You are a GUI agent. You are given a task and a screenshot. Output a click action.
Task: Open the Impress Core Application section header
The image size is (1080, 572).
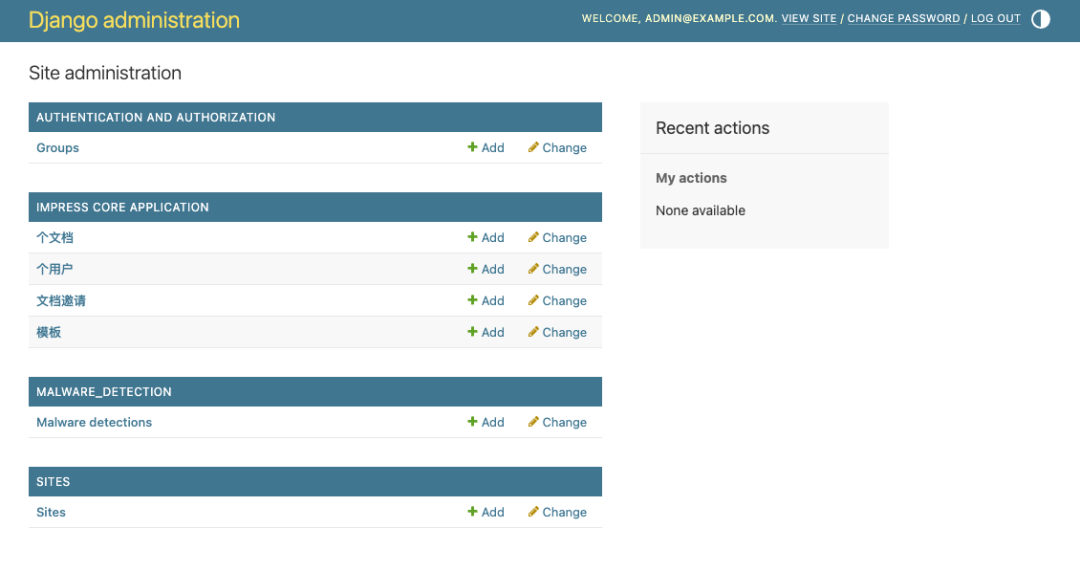coord(123,207)
